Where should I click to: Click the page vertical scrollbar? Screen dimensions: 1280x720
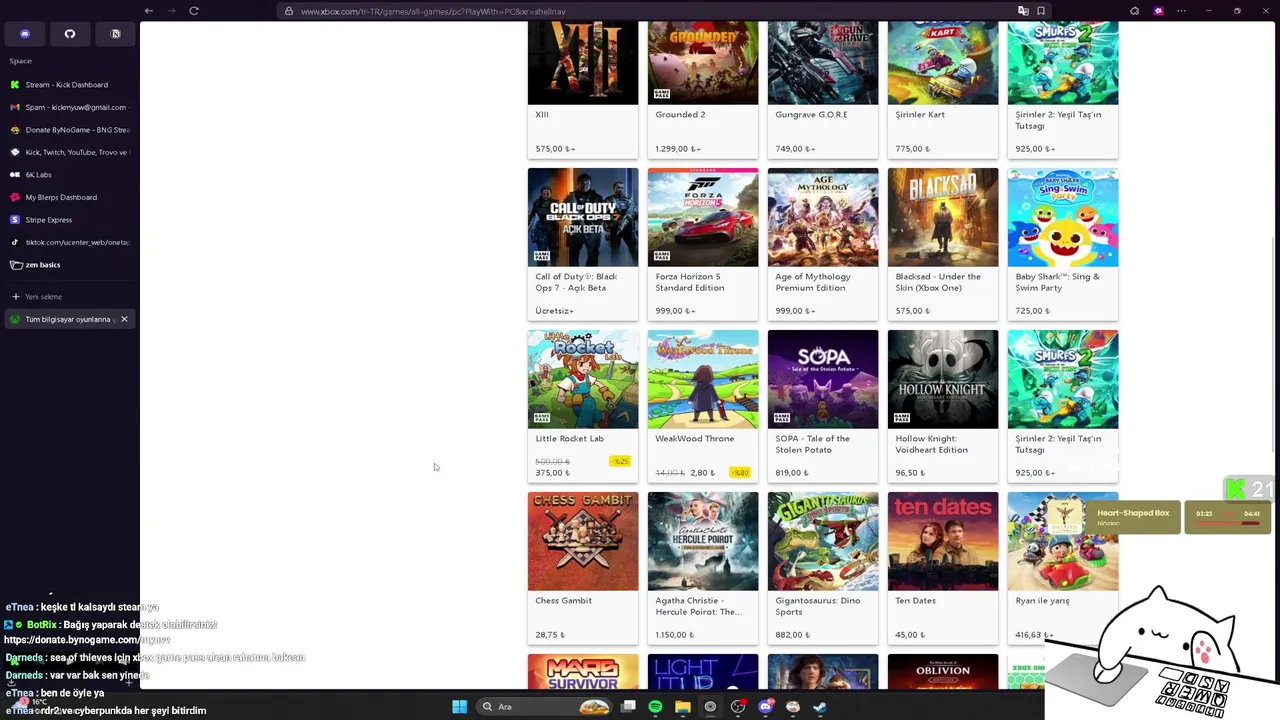[x=1274, y=345]
